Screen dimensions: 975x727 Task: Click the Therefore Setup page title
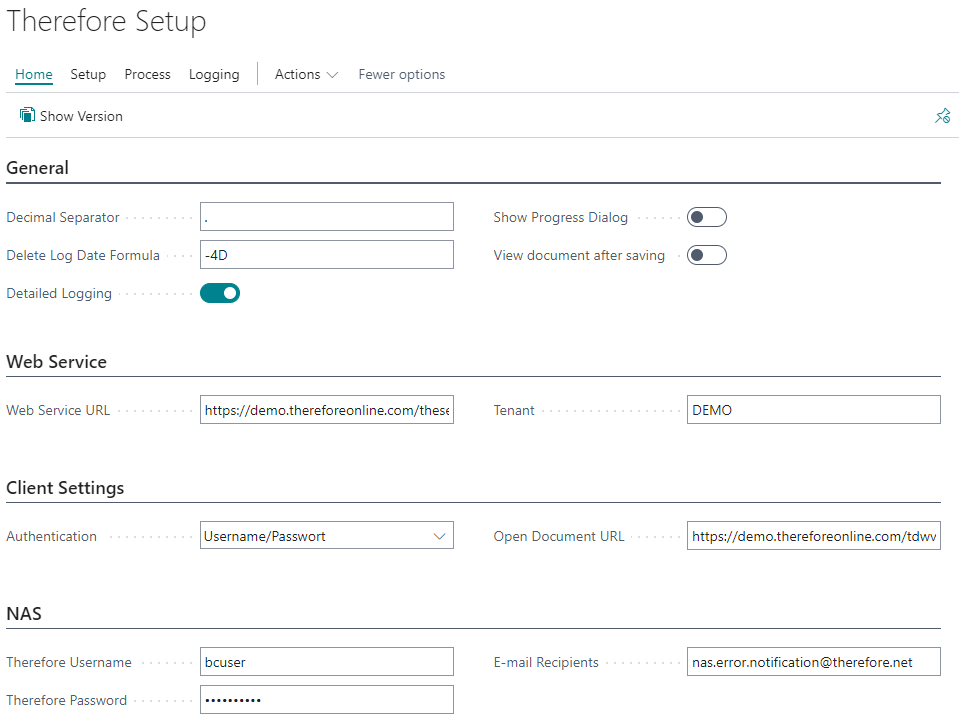tap(106, 21)
